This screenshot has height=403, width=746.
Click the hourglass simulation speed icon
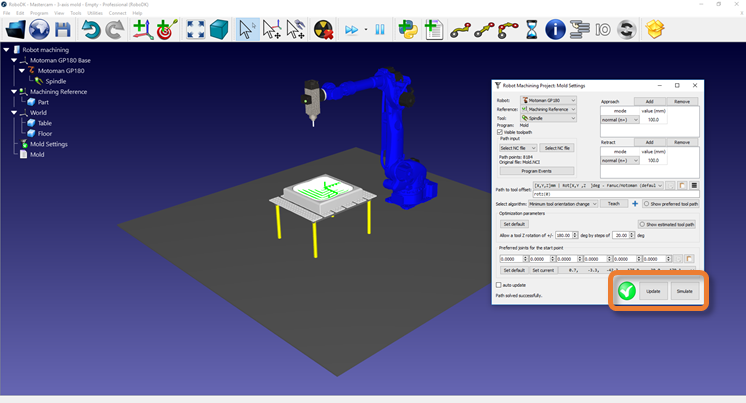coord(532,30)
